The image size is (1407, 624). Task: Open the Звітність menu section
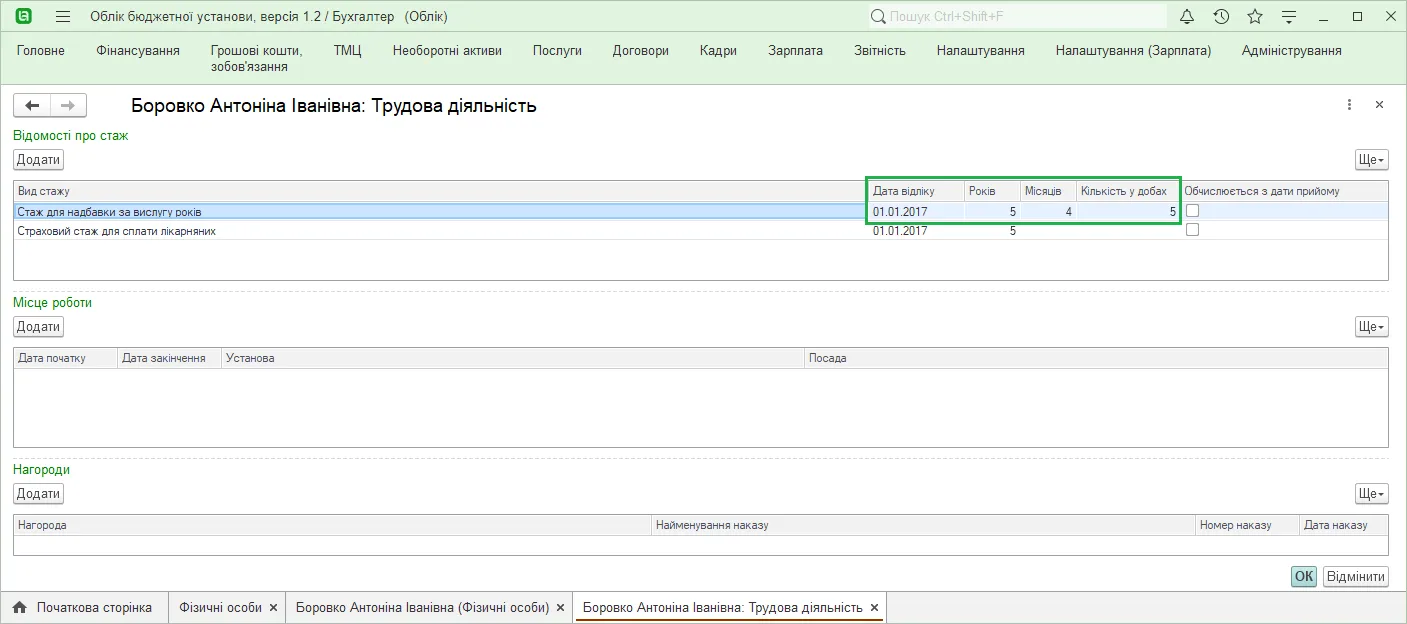880,51
